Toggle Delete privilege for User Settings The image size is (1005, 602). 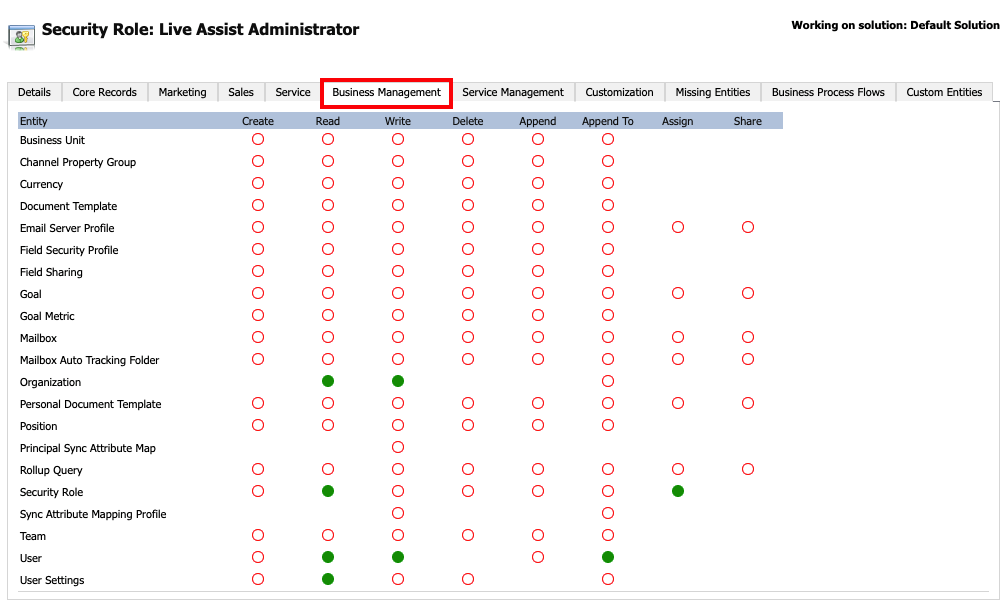click(468, 580)
